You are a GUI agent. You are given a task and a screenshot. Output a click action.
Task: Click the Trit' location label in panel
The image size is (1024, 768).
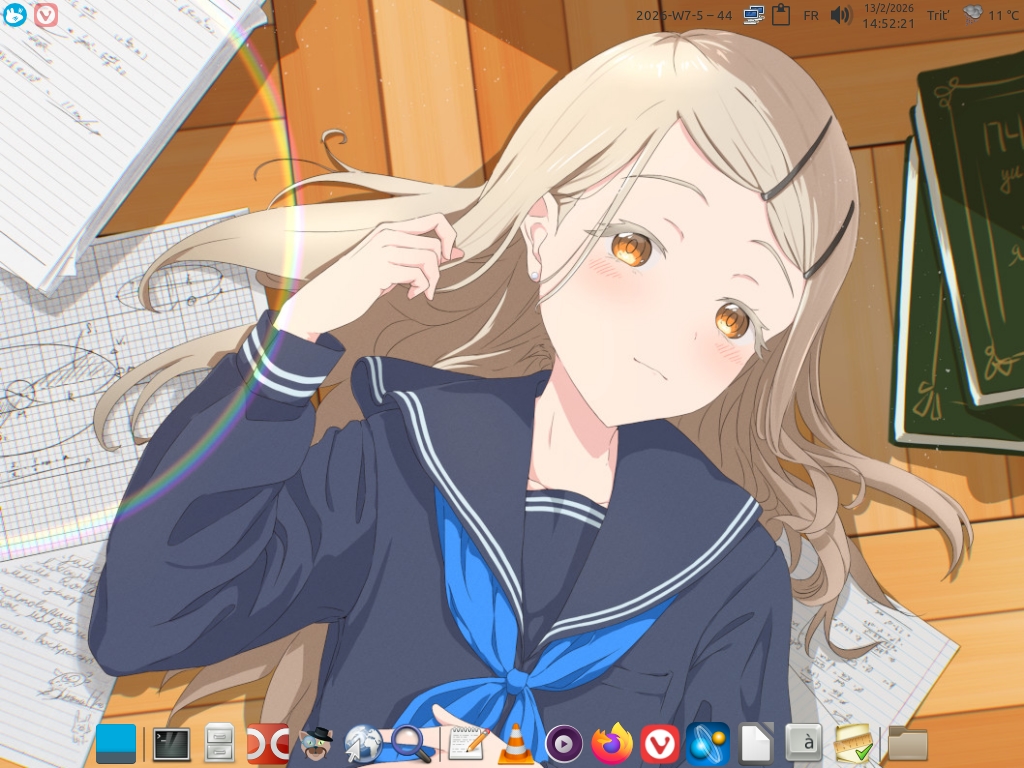click(938, 15)
